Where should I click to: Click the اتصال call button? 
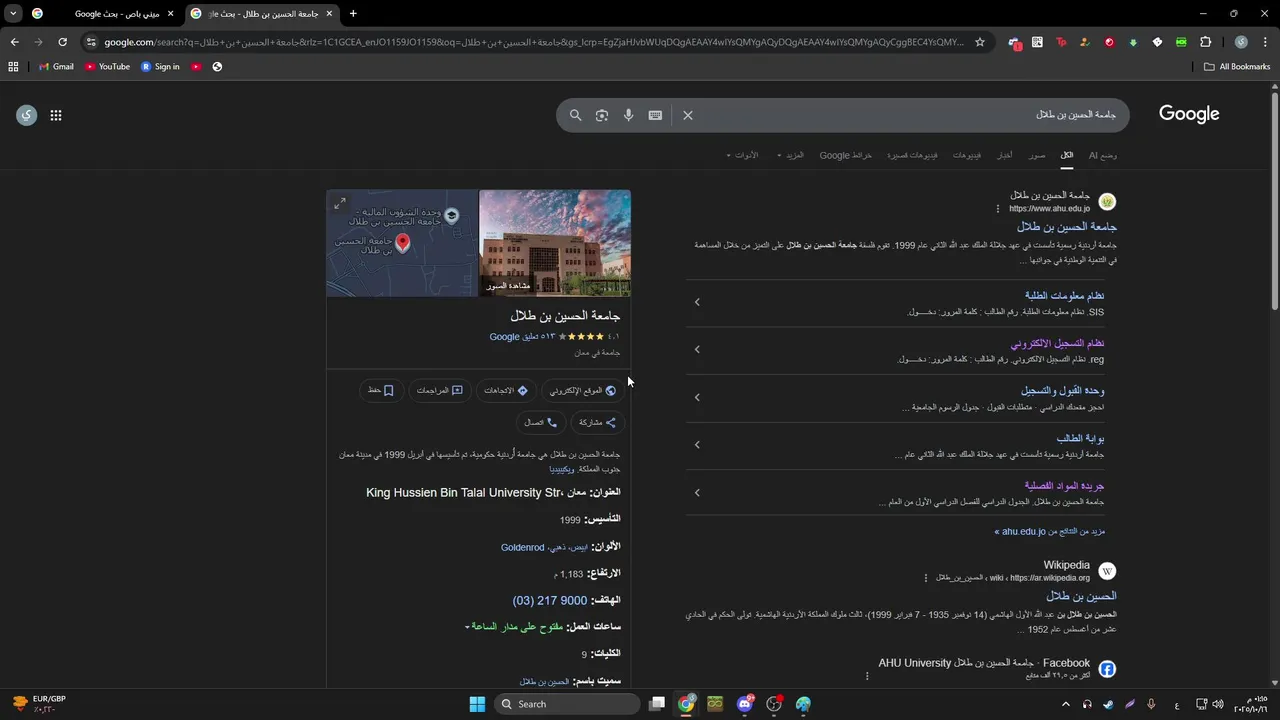click(541, 423)
